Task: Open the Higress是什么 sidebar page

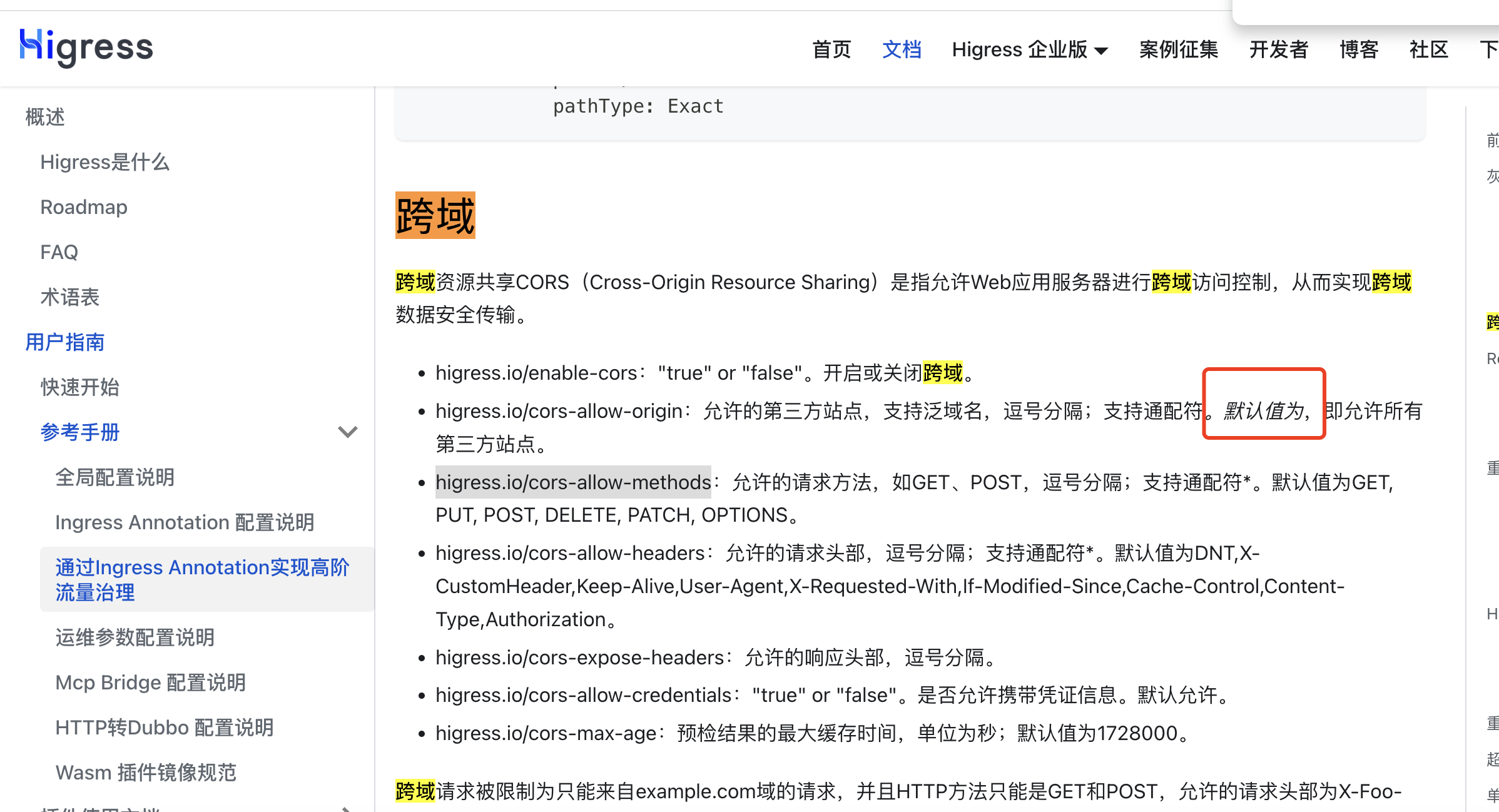Action: tap(105, 162)
